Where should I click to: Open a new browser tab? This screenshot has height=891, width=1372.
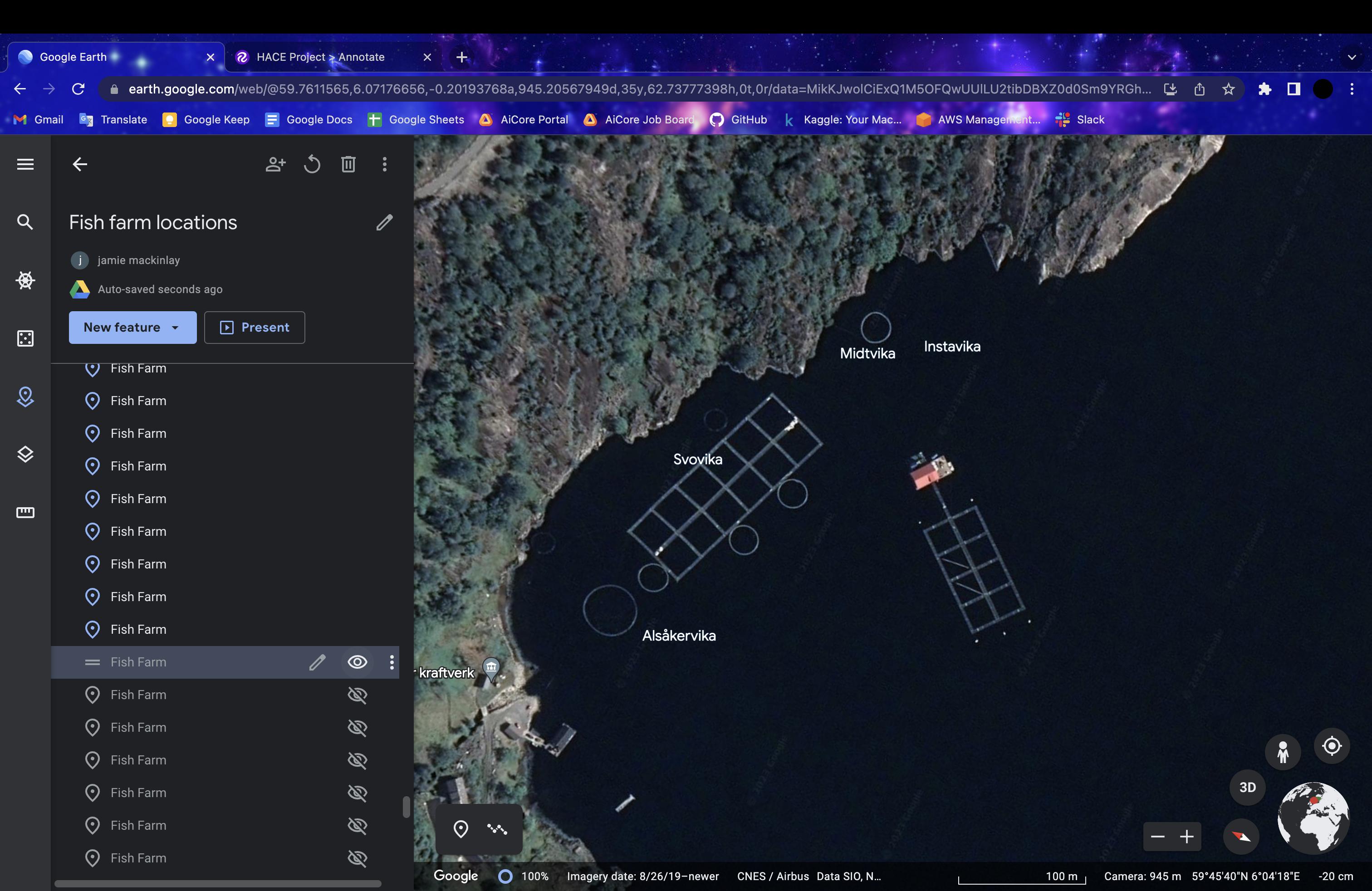pyautogui.click(x=462, y=57)
